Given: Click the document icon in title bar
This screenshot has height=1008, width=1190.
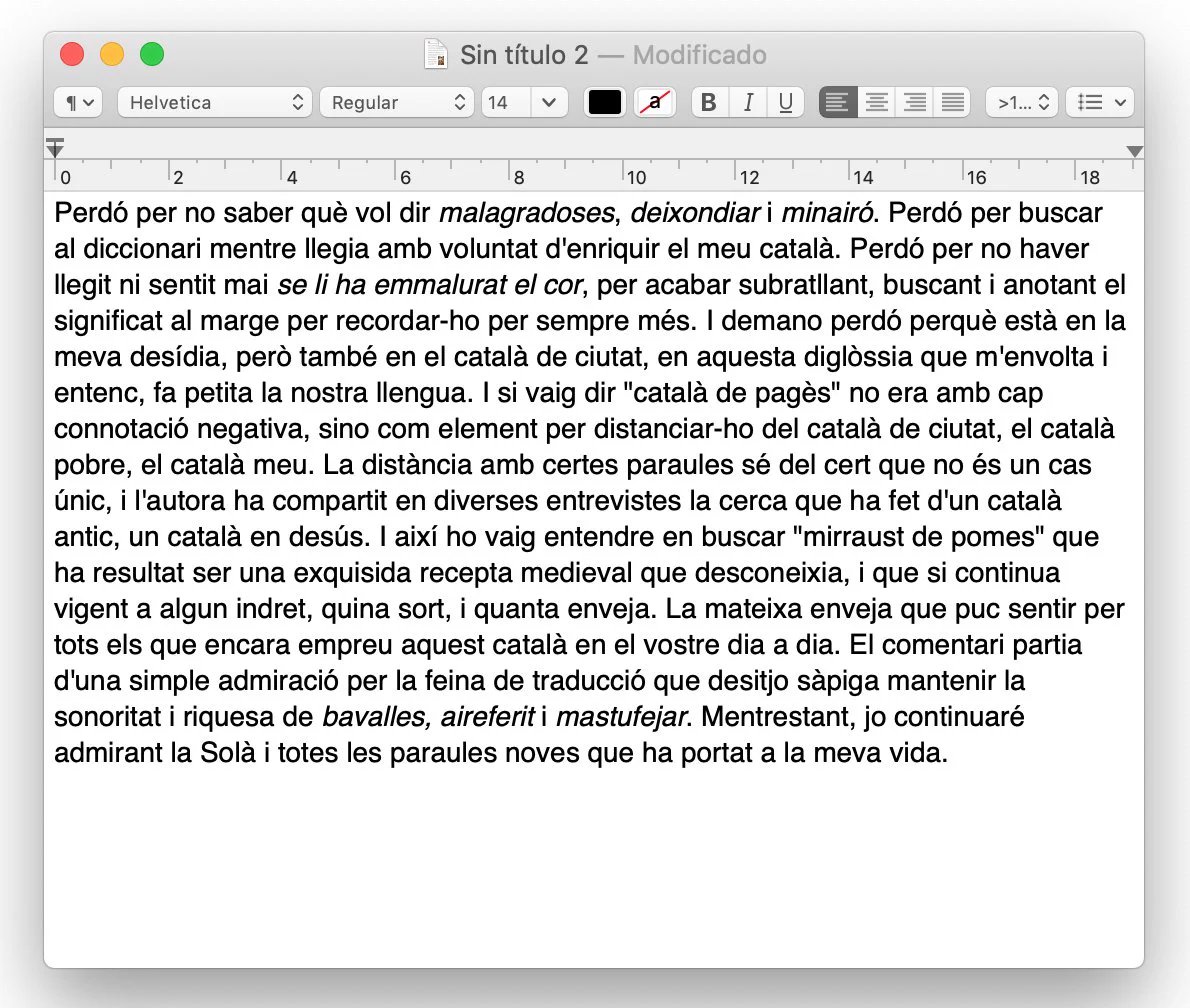Looking at the screenshot, I should pos(436,55).
